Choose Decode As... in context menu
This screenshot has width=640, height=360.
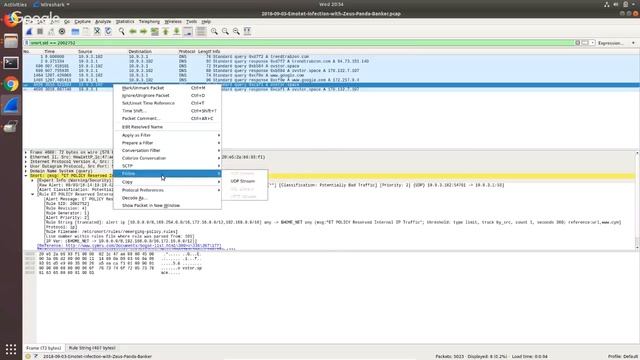167,198
